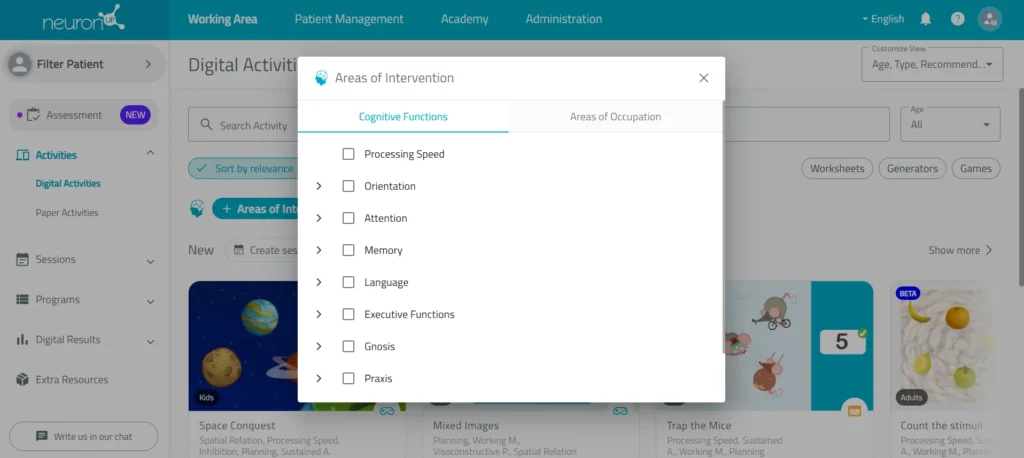Close the Areas of Intervention dialog
The width and height of the screenshot is (1024, 458).
tap(703, 78)
